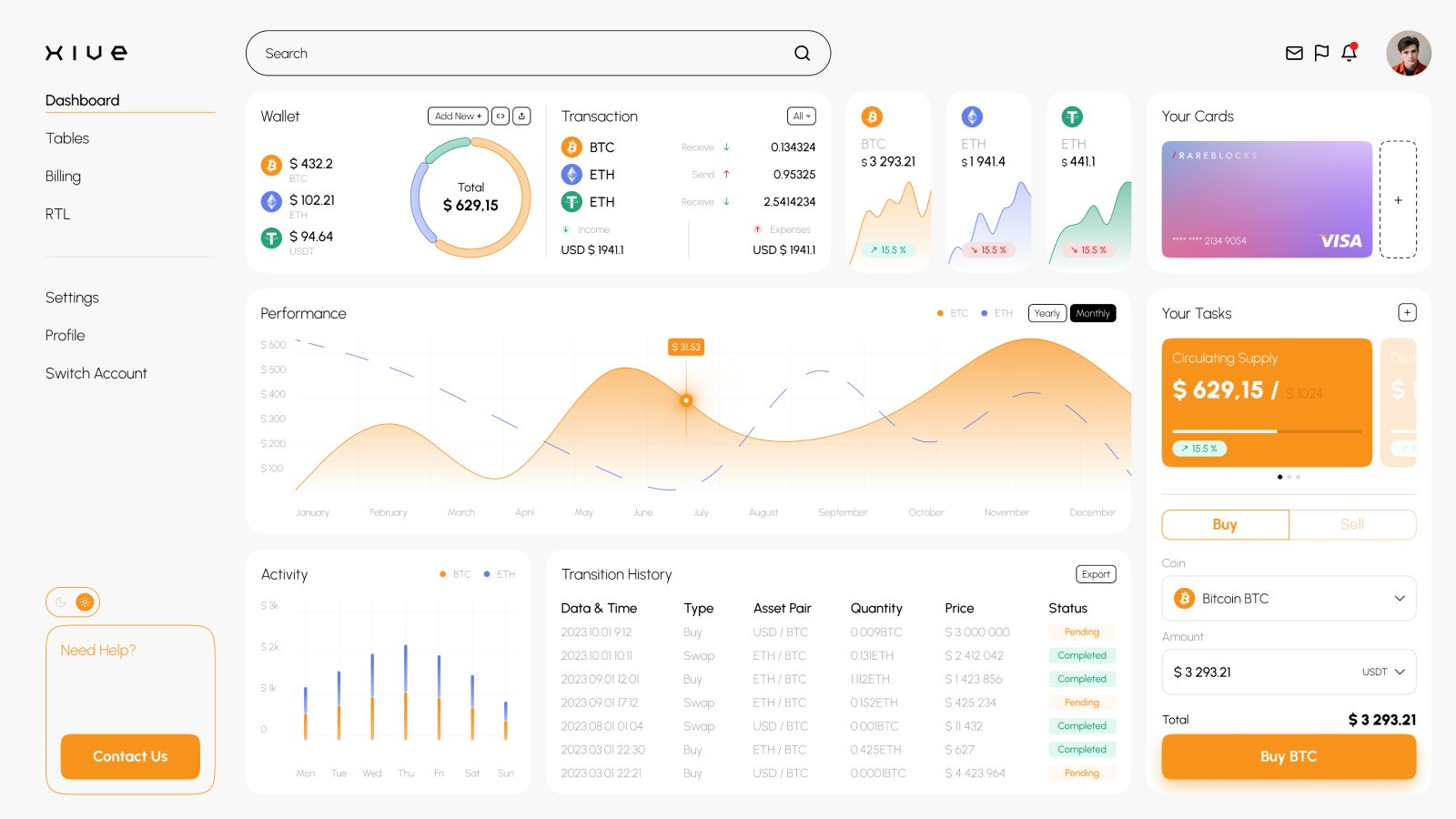Click the flag icon in header
Screen dimensions: 1456x819
point(1321,54)
